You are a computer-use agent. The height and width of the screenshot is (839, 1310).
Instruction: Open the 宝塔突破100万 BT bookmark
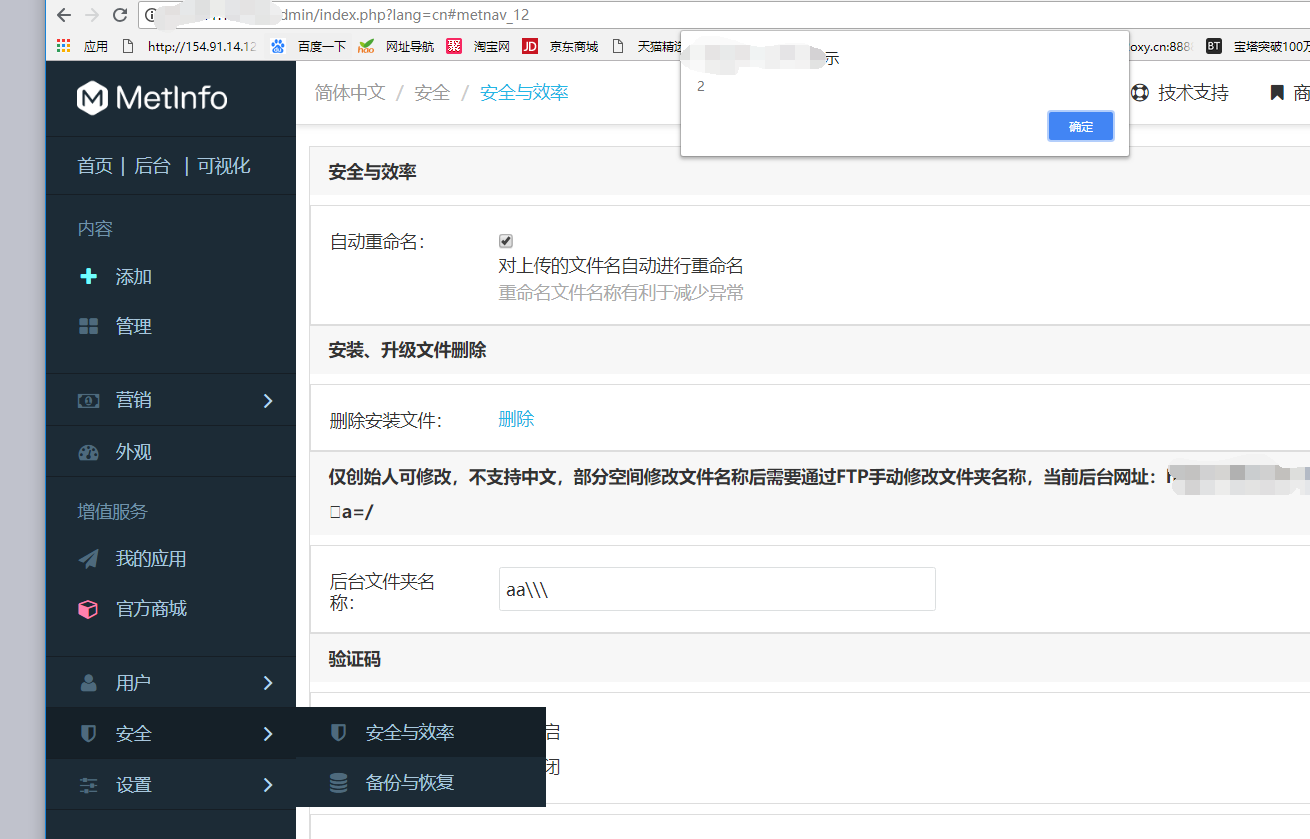point(1258,46)
